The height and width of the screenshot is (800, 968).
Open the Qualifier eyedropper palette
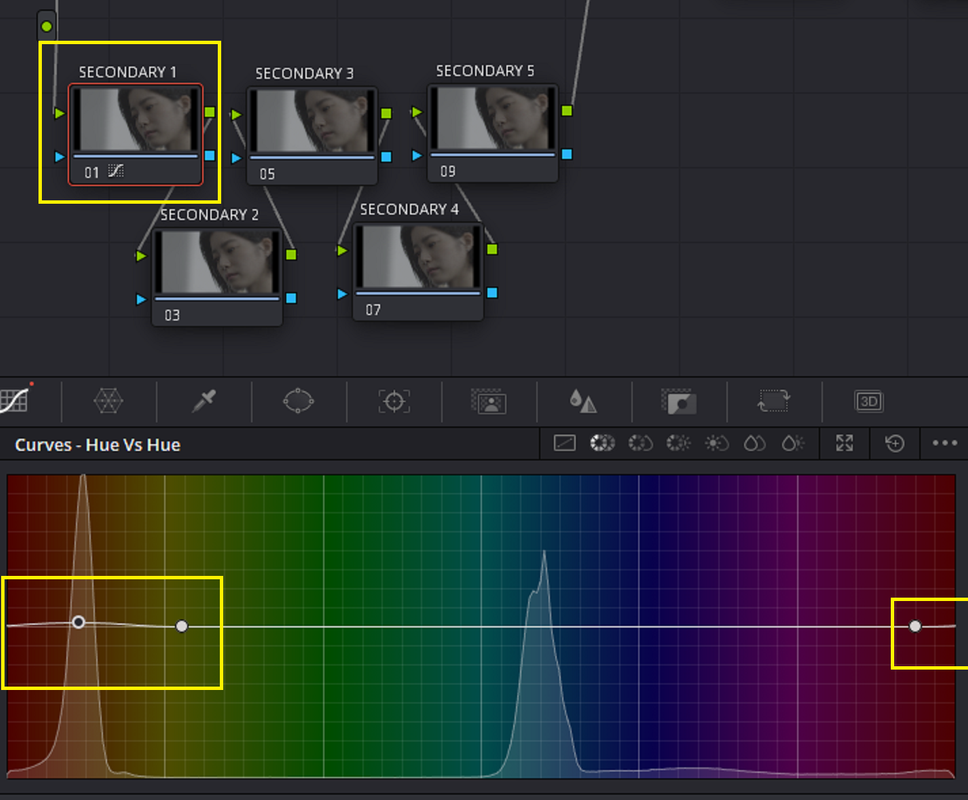coord(204,401)
